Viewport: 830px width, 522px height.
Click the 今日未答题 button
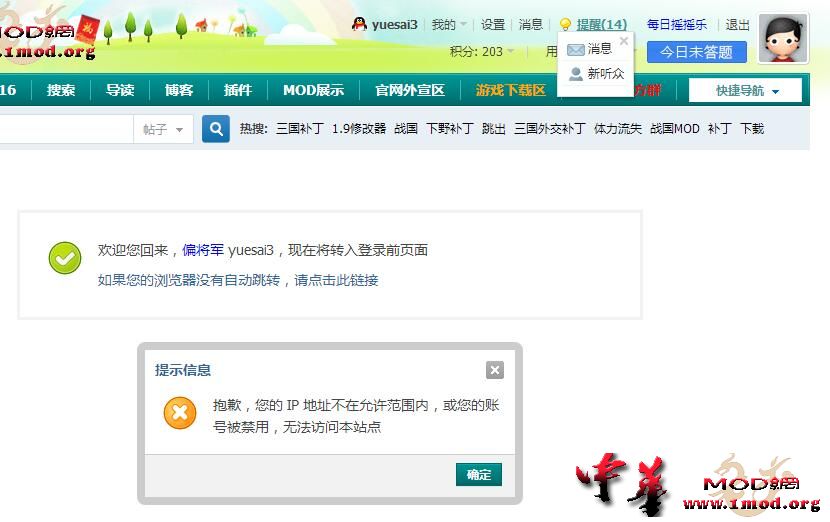pos(696,52)
